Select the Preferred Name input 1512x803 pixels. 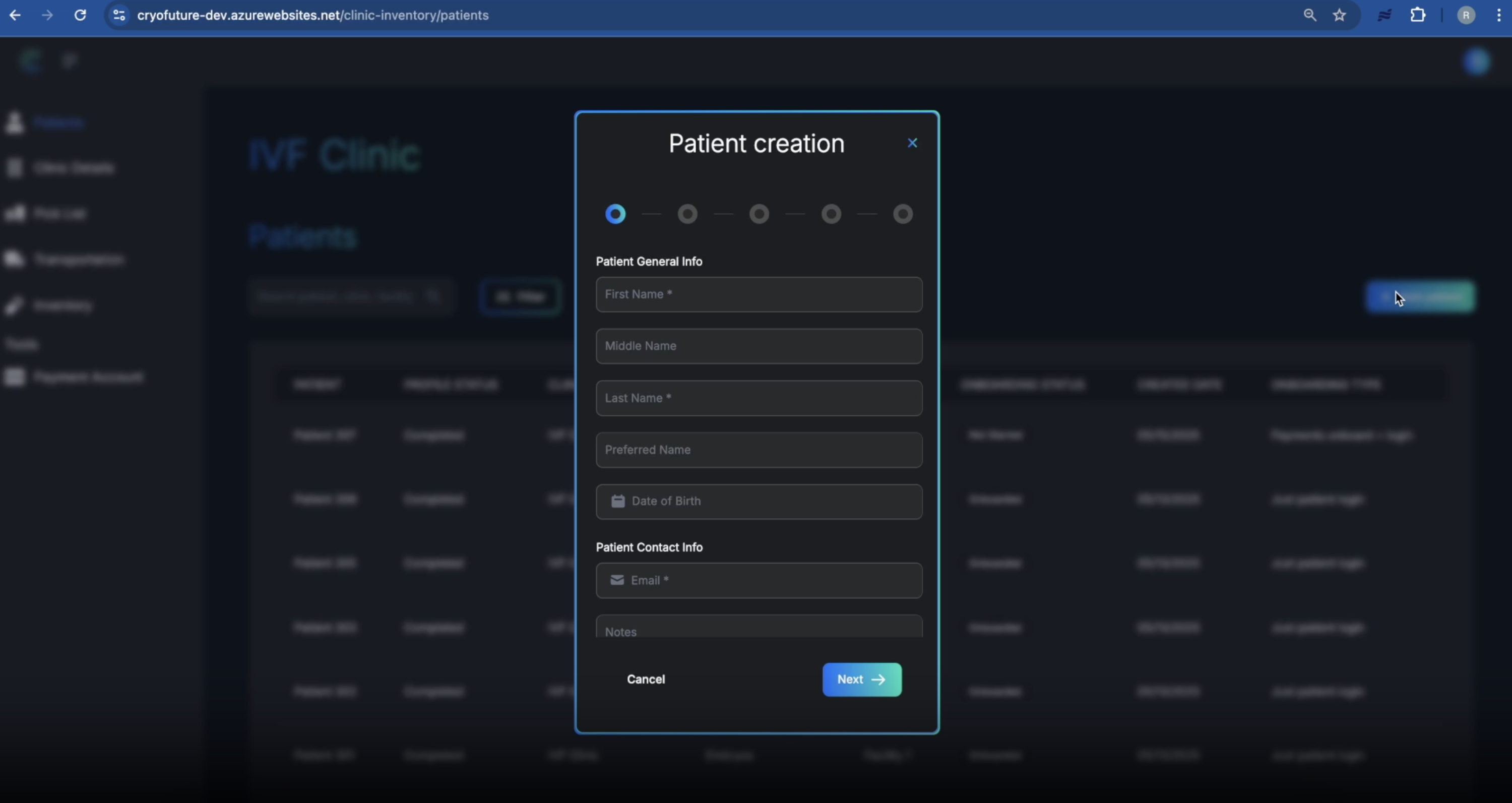[x=759, y=450]
